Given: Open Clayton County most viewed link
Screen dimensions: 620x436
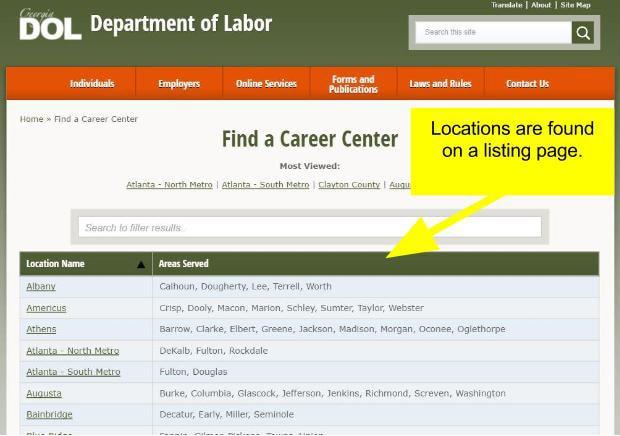Looking at the screenshot, I should coord(349,185).
